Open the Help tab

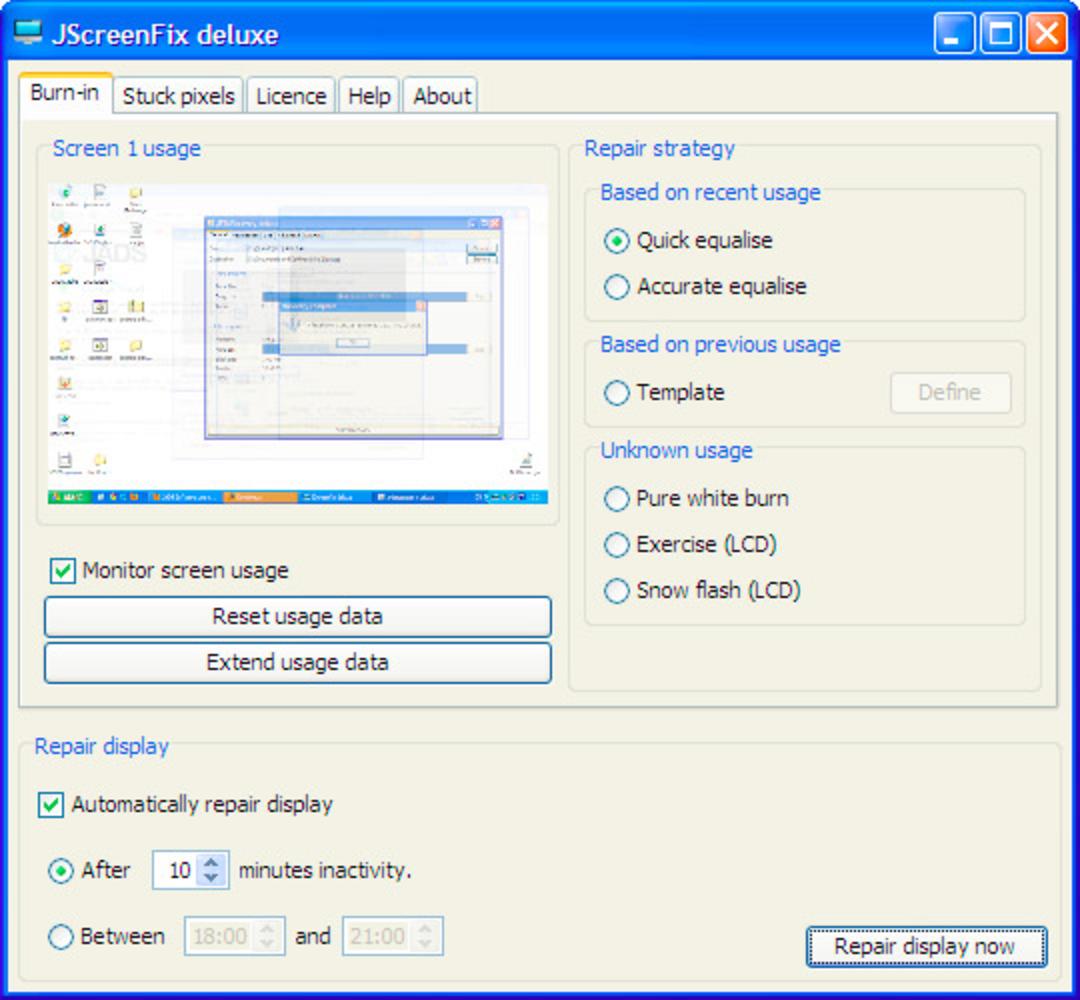pyautogui.click(x=369, y=96)
